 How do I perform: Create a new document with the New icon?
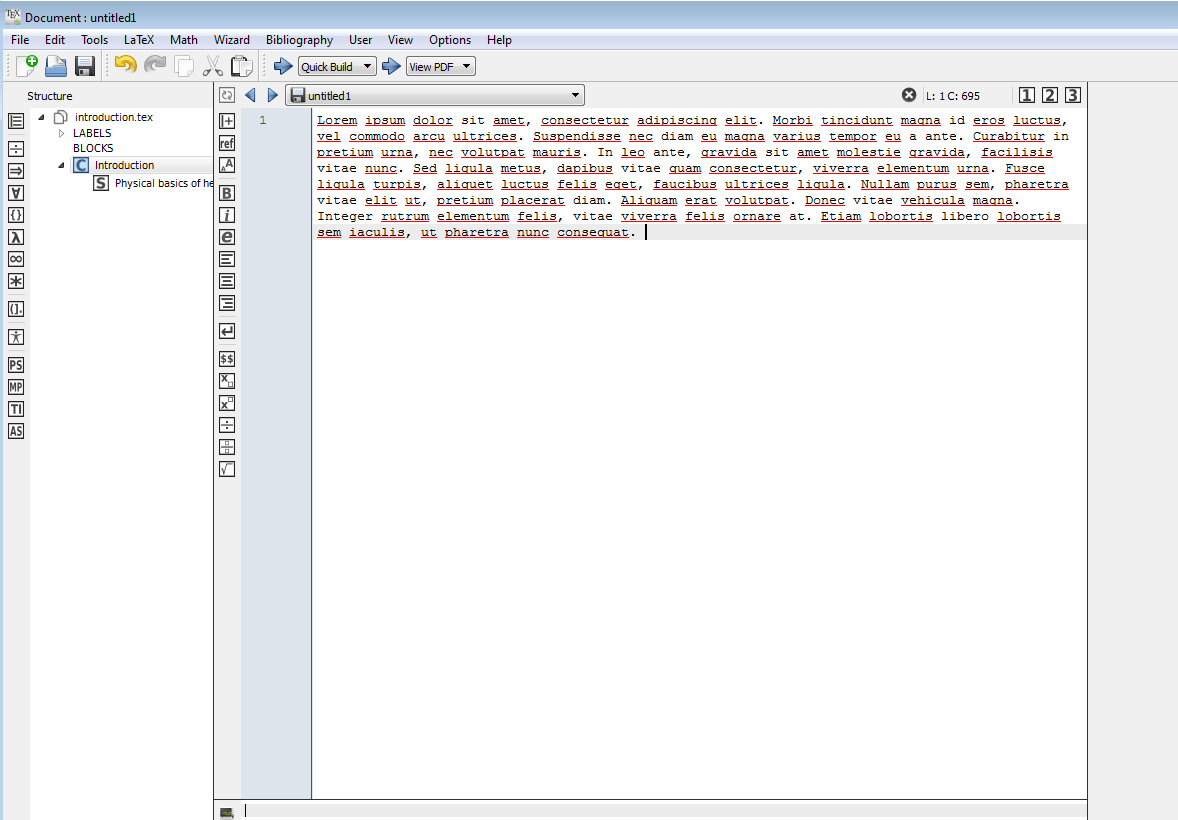click(x=26, y=66)
